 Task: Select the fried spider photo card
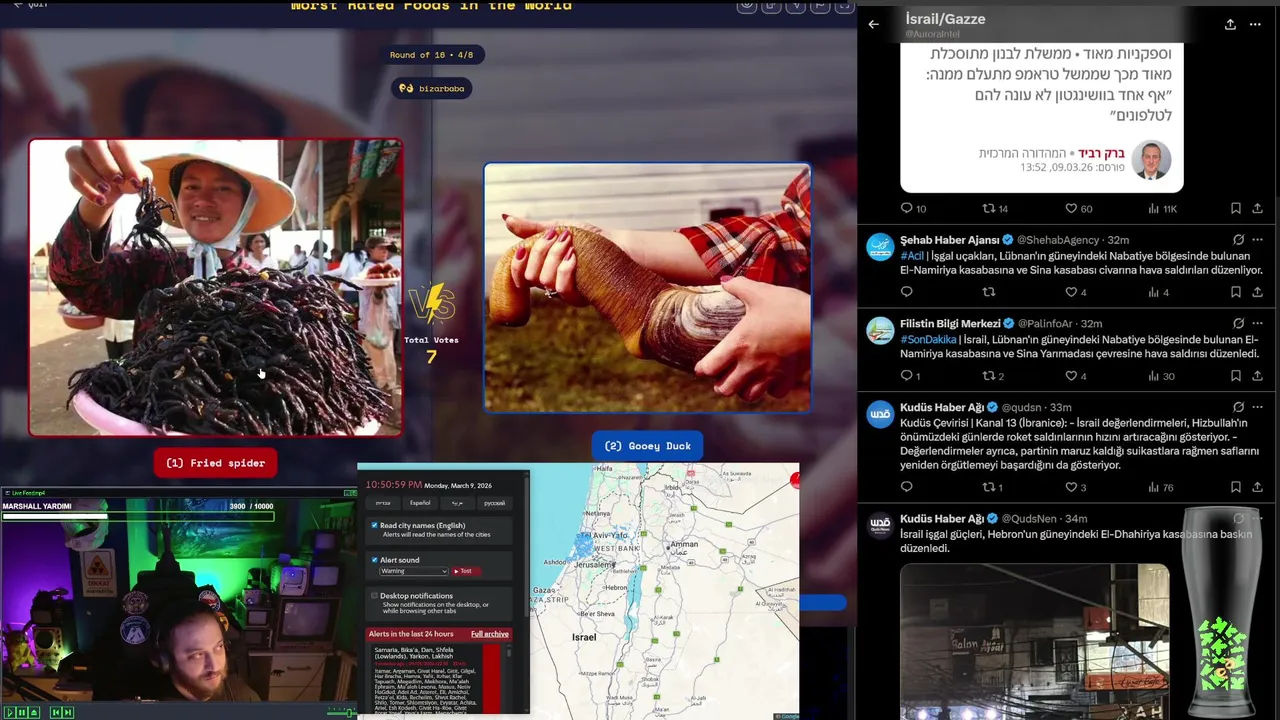coord(216,287)
